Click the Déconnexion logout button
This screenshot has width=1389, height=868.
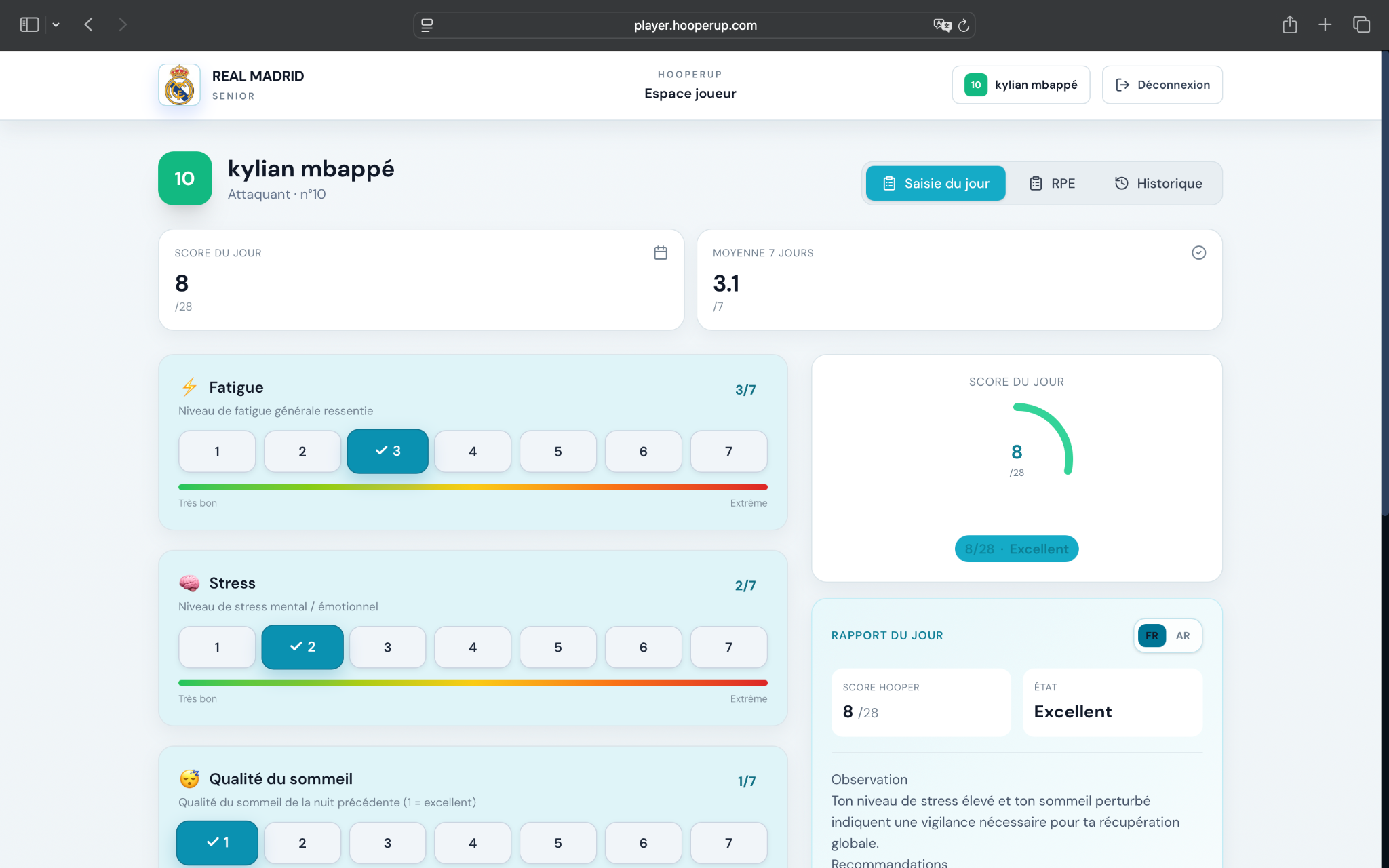tap(1162, 85)
